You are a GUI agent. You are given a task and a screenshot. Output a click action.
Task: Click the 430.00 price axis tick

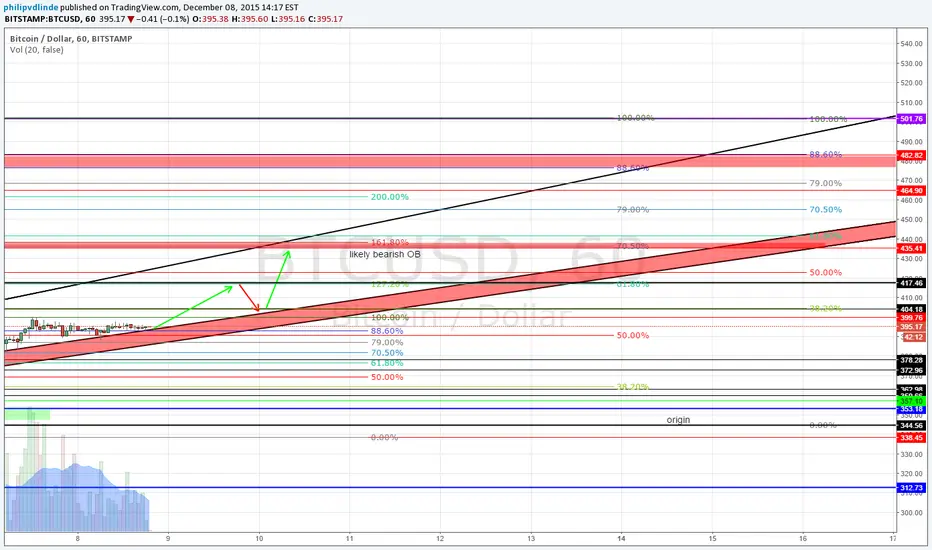911,259
